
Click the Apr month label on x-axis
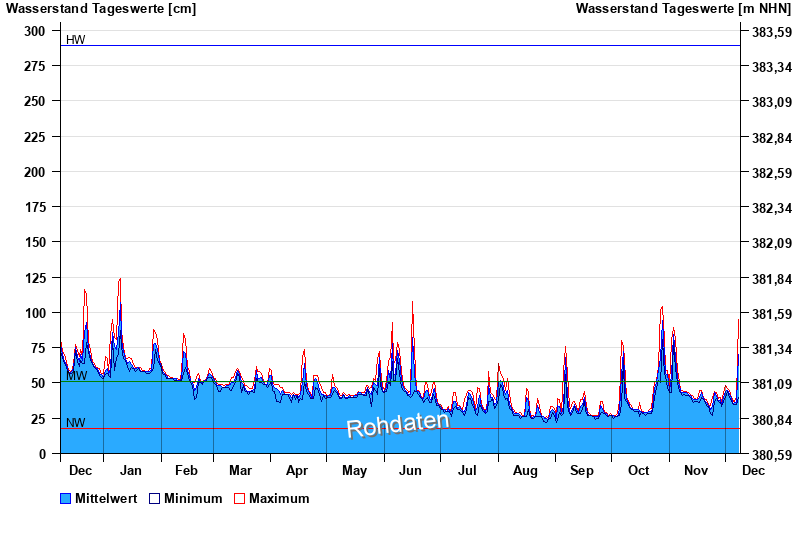tap(297, 470)
